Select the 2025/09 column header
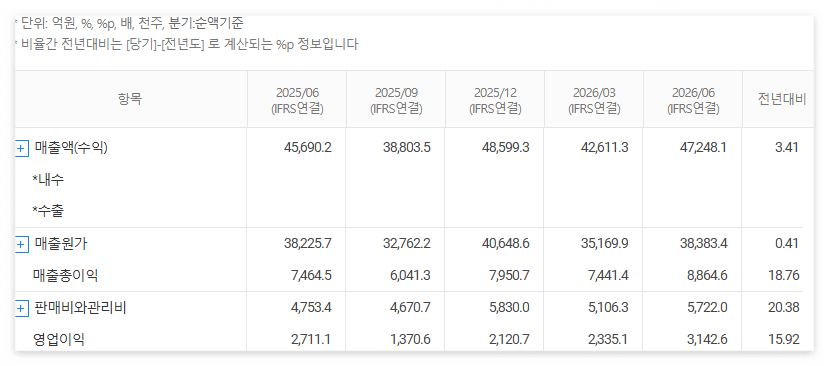Screen dimensions: 829x366 [x=397, y=100]
